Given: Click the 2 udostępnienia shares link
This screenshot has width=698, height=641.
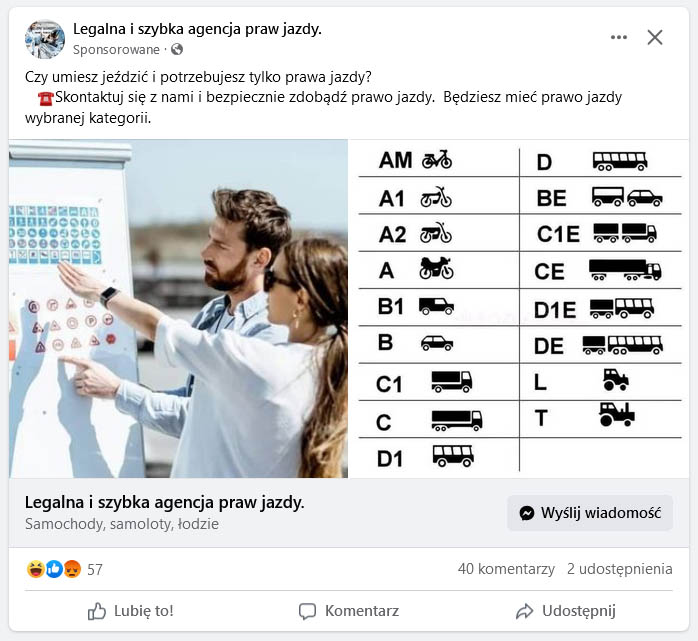Looking at the screenshot, I should click(619, 569).
